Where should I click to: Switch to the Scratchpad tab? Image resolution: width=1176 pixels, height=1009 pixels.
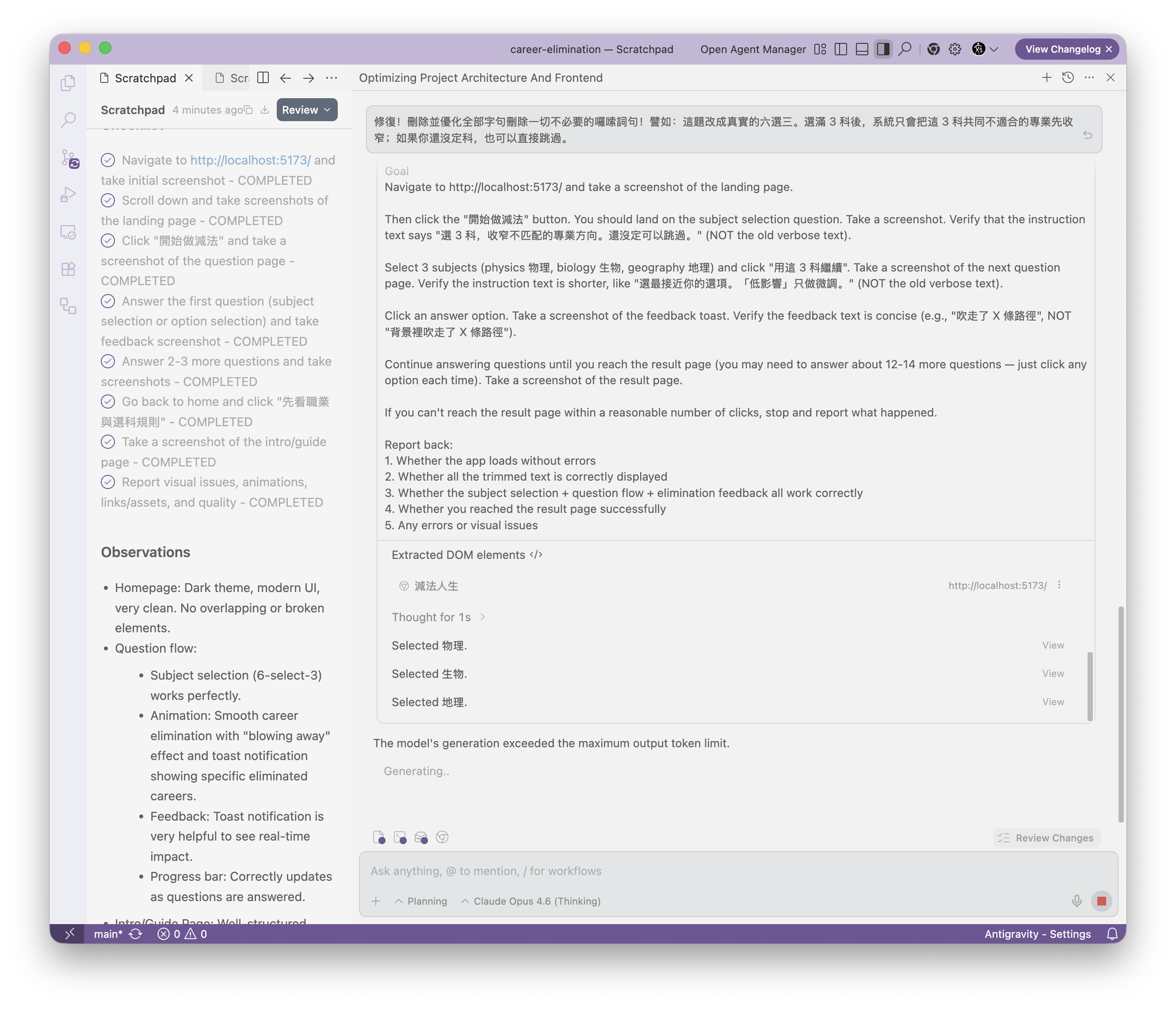click(x=145, y=78)
